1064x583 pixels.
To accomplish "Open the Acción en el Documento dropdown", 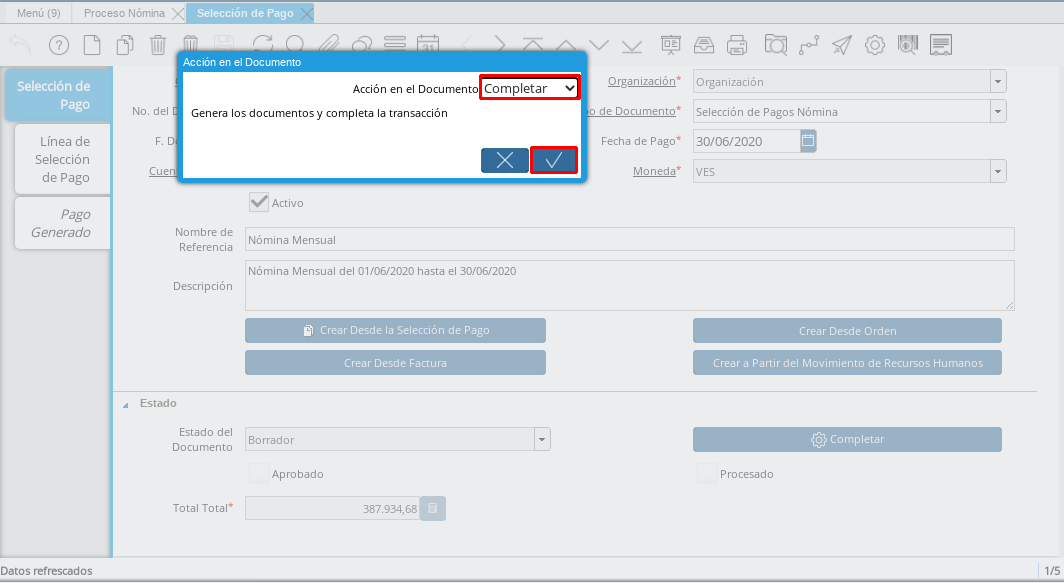I will (529, 88).
